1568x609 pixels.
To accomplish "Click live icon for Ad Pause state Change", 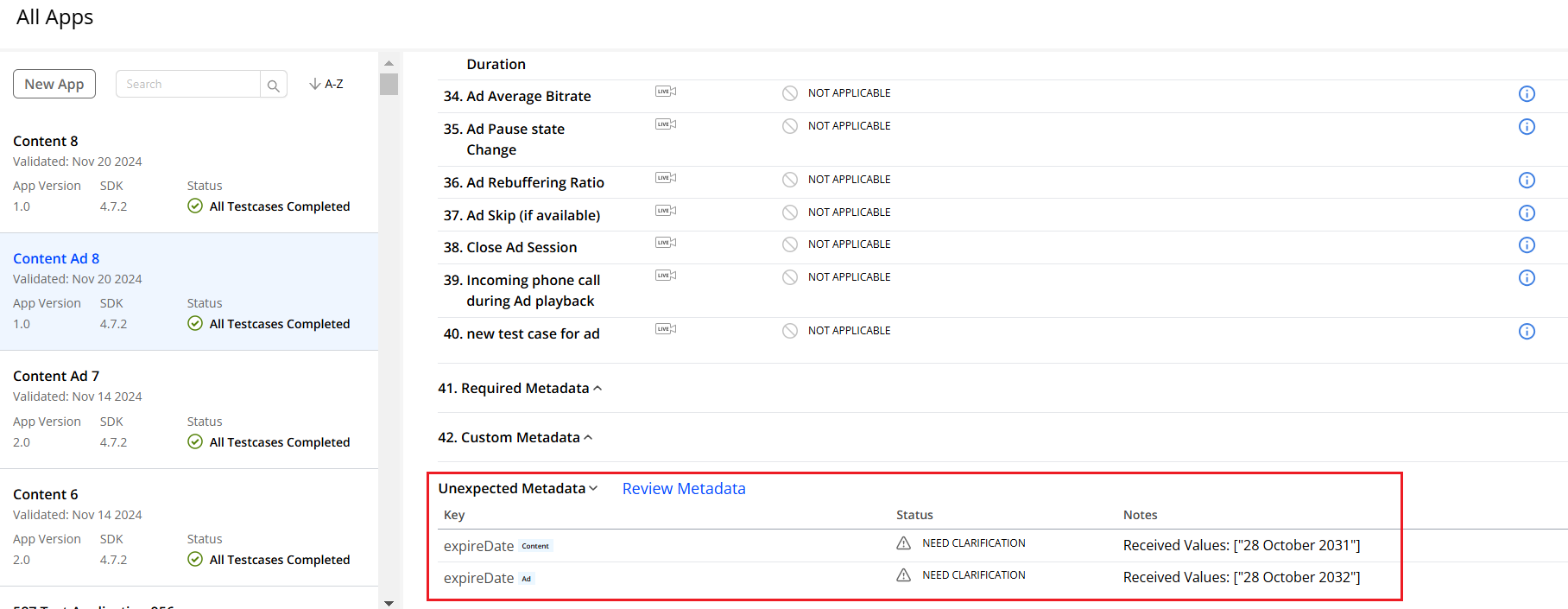I will (666, 124).
